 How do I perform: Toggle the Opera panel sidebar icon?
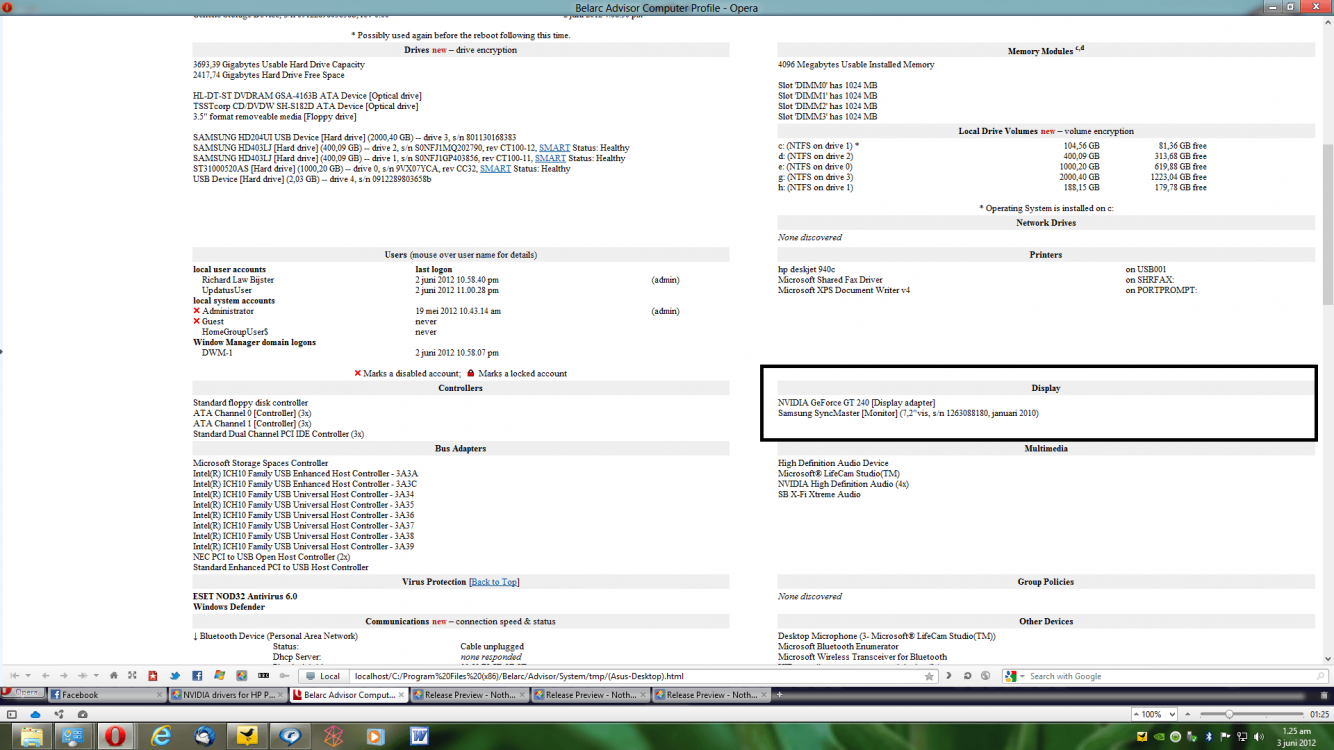[12, 714]
